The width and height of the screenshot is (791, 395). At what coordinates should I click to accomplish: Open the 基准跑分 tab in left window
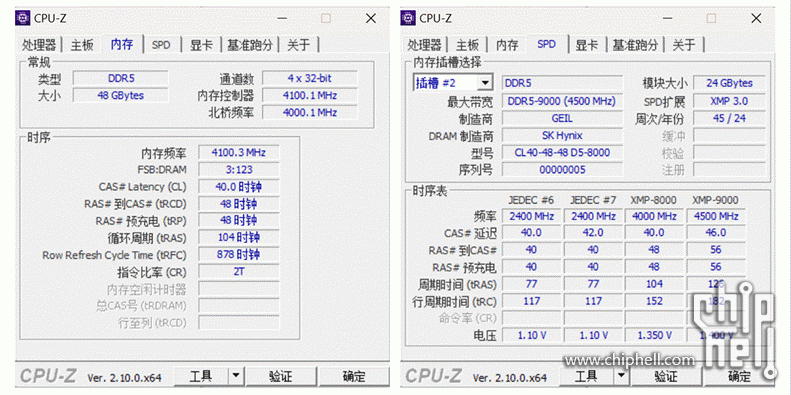point(250,45)
